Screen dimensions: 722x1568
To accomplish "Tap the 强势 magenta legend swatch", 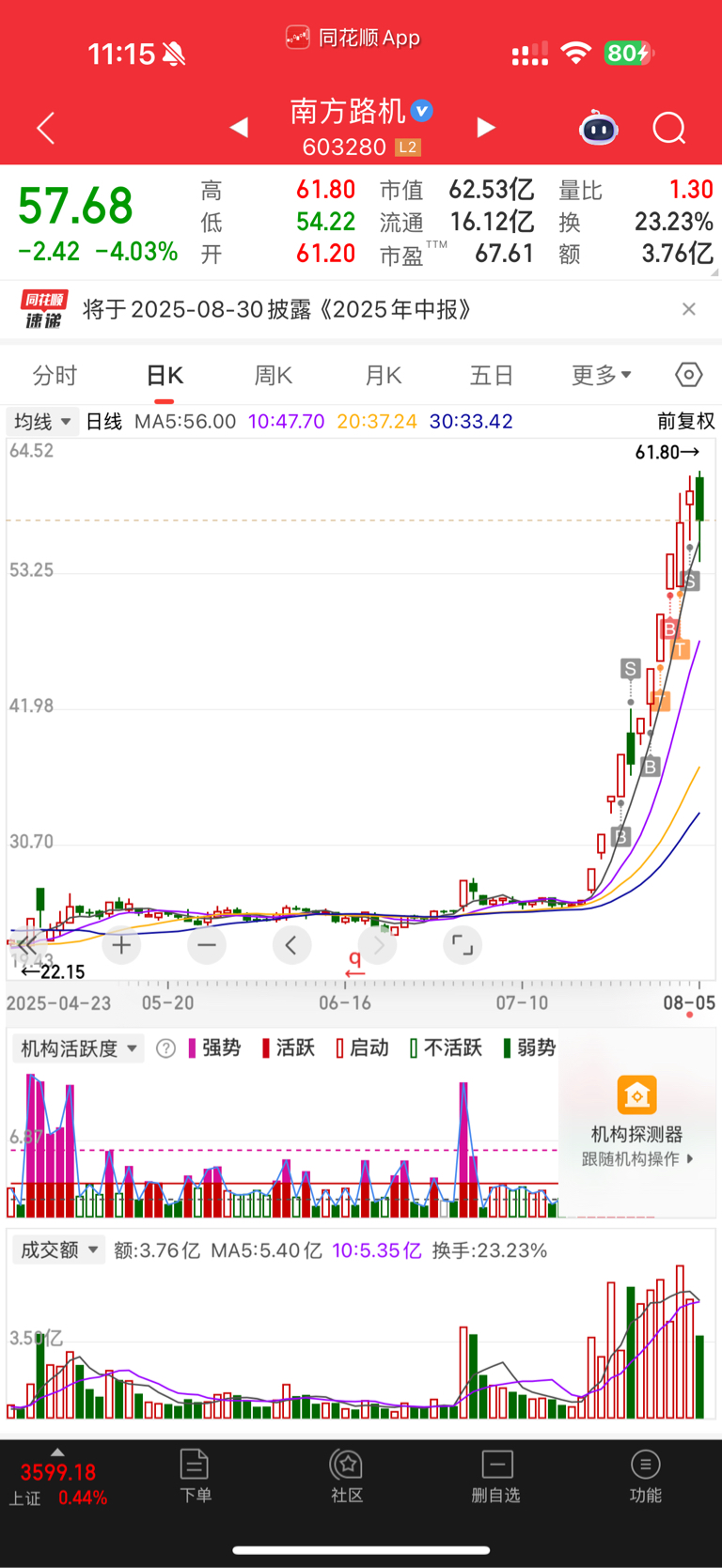I will (x=193, y=1048).
